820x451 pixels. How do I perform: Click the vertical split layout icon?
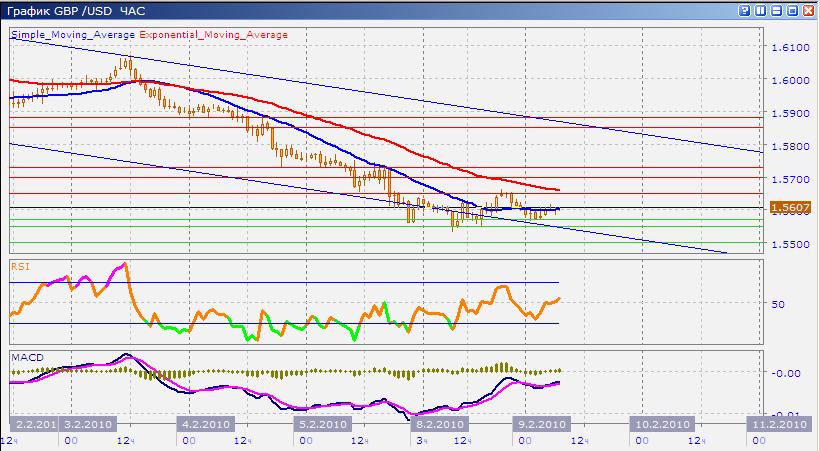tap(760, 10)
